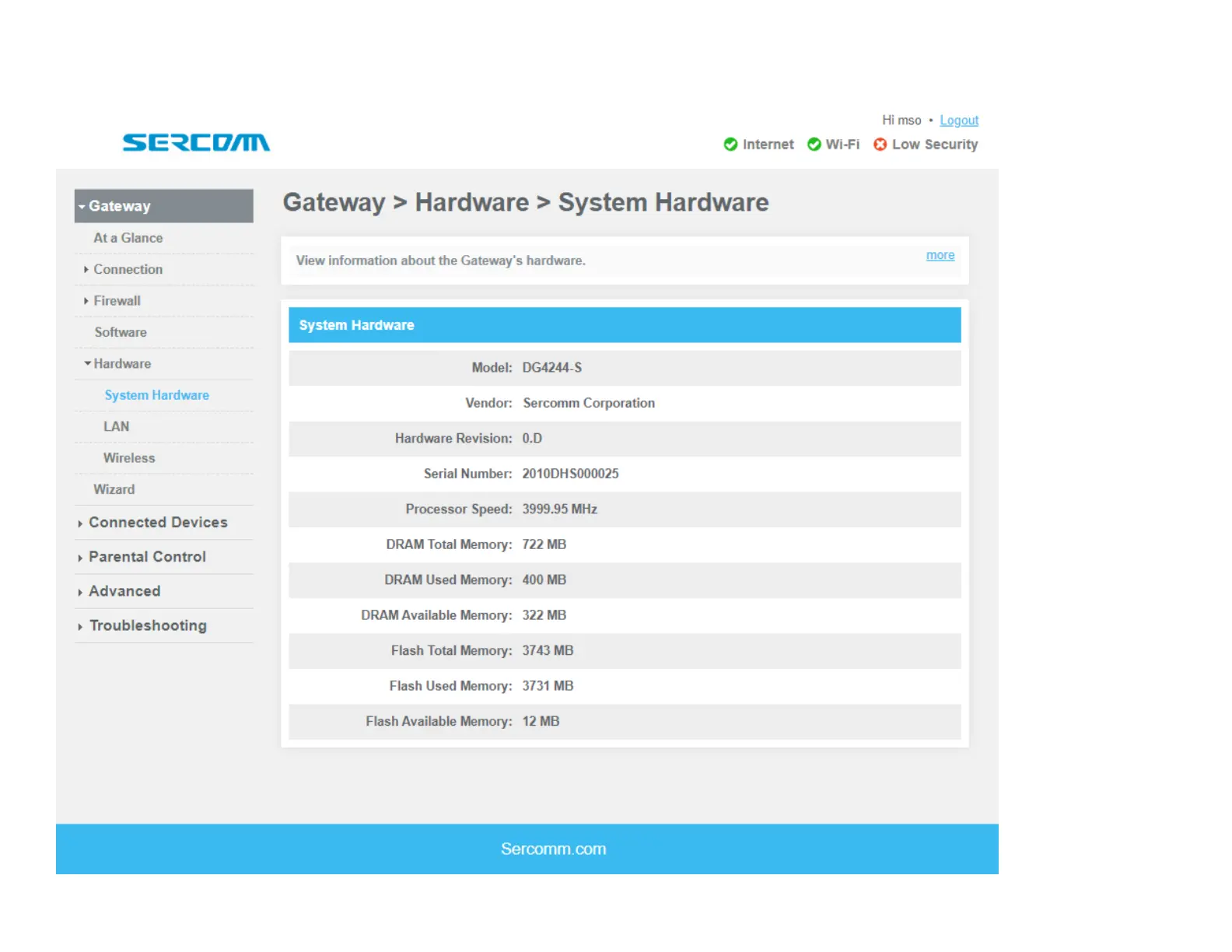1232x952 pixels.
Task: Expand the Advanced menu section
Action: click(x=124, y=591)
